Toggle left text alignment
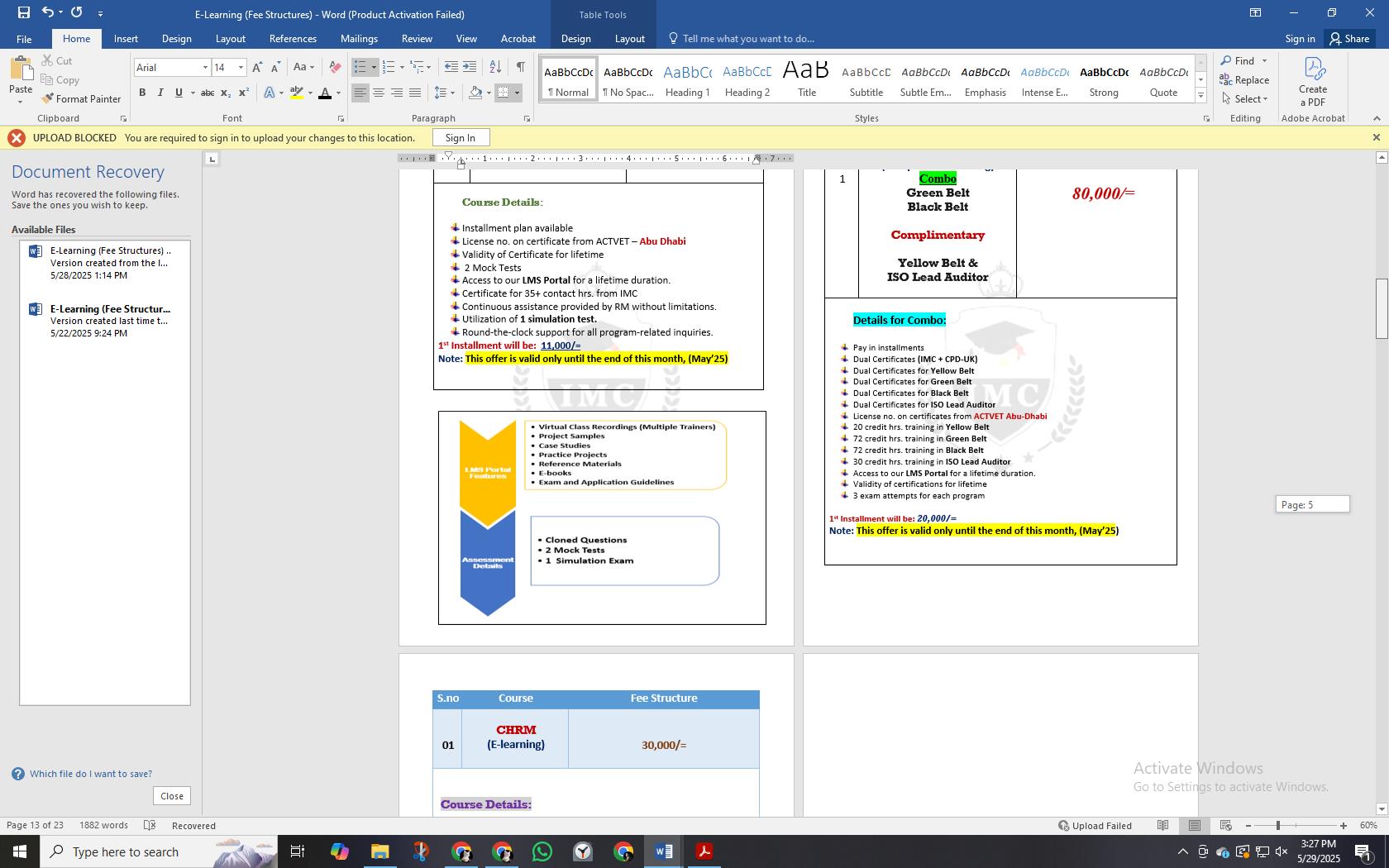Viewport: 1389px width, 868px height. coord(360,93)
